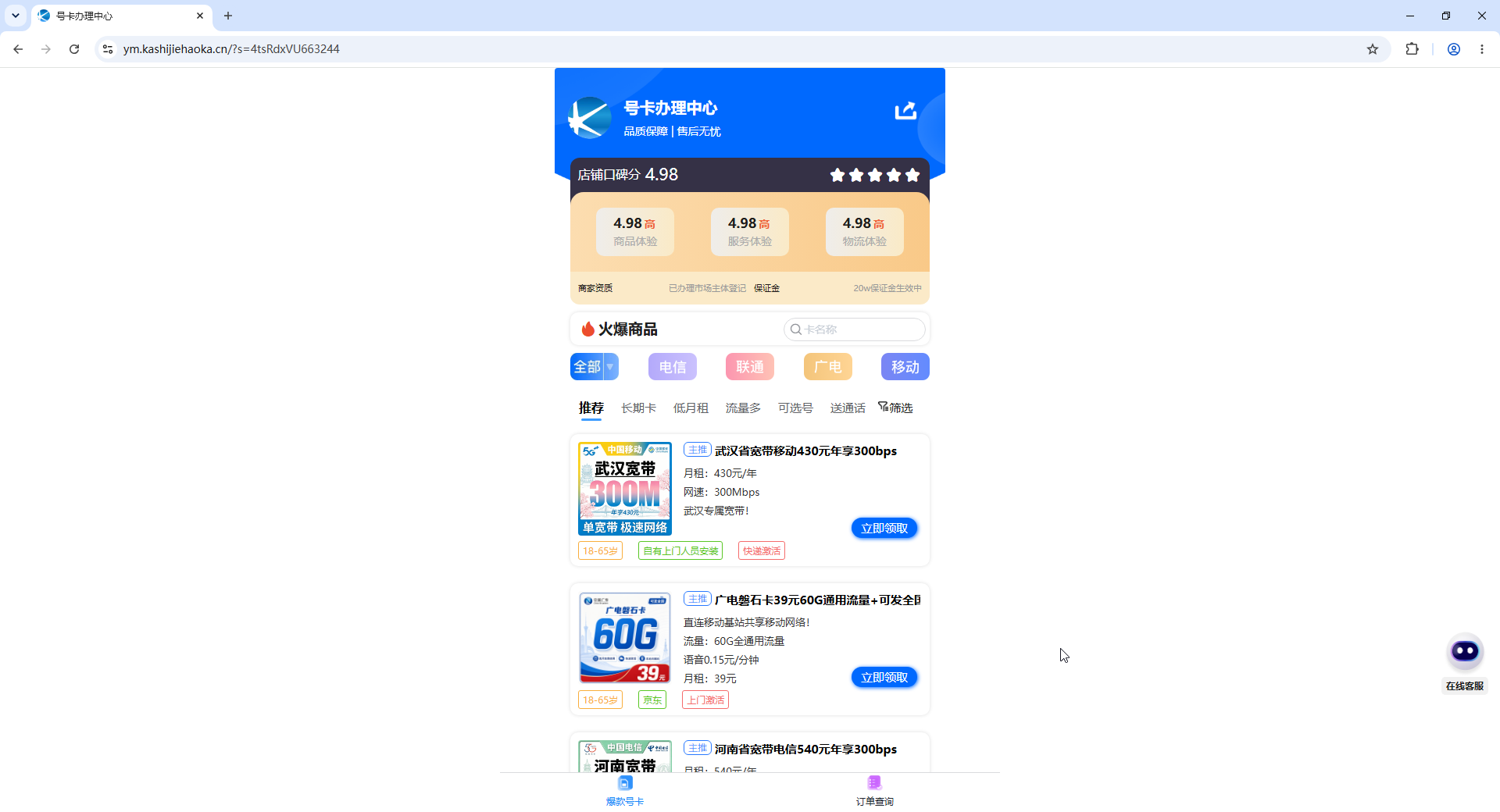Click the share icon in the blue header
The width and height of the screenshot is (1500, 812).
[905, 111]
